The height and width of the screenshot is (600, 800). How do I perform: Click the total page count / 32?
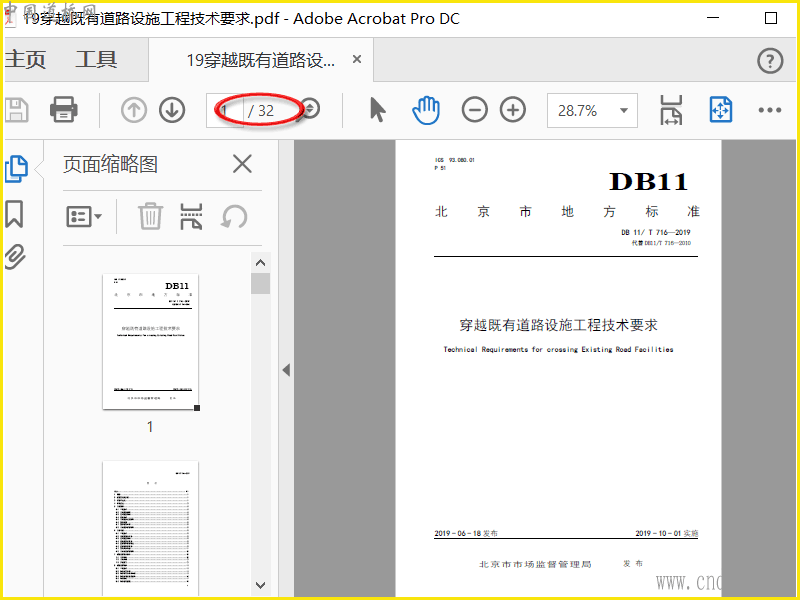pyautogui.click(x=261, y=110)
